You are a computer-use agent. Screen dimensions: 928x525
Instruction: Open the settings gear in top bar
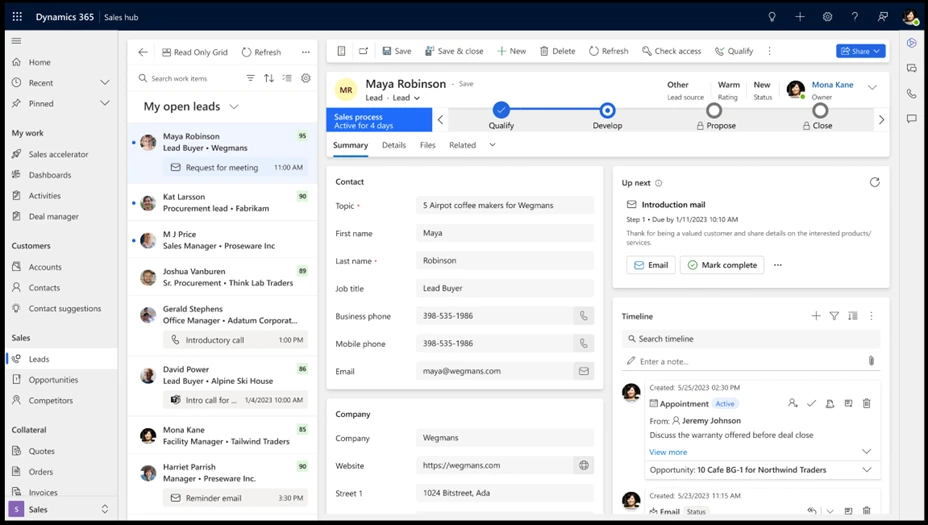point(827,17)
